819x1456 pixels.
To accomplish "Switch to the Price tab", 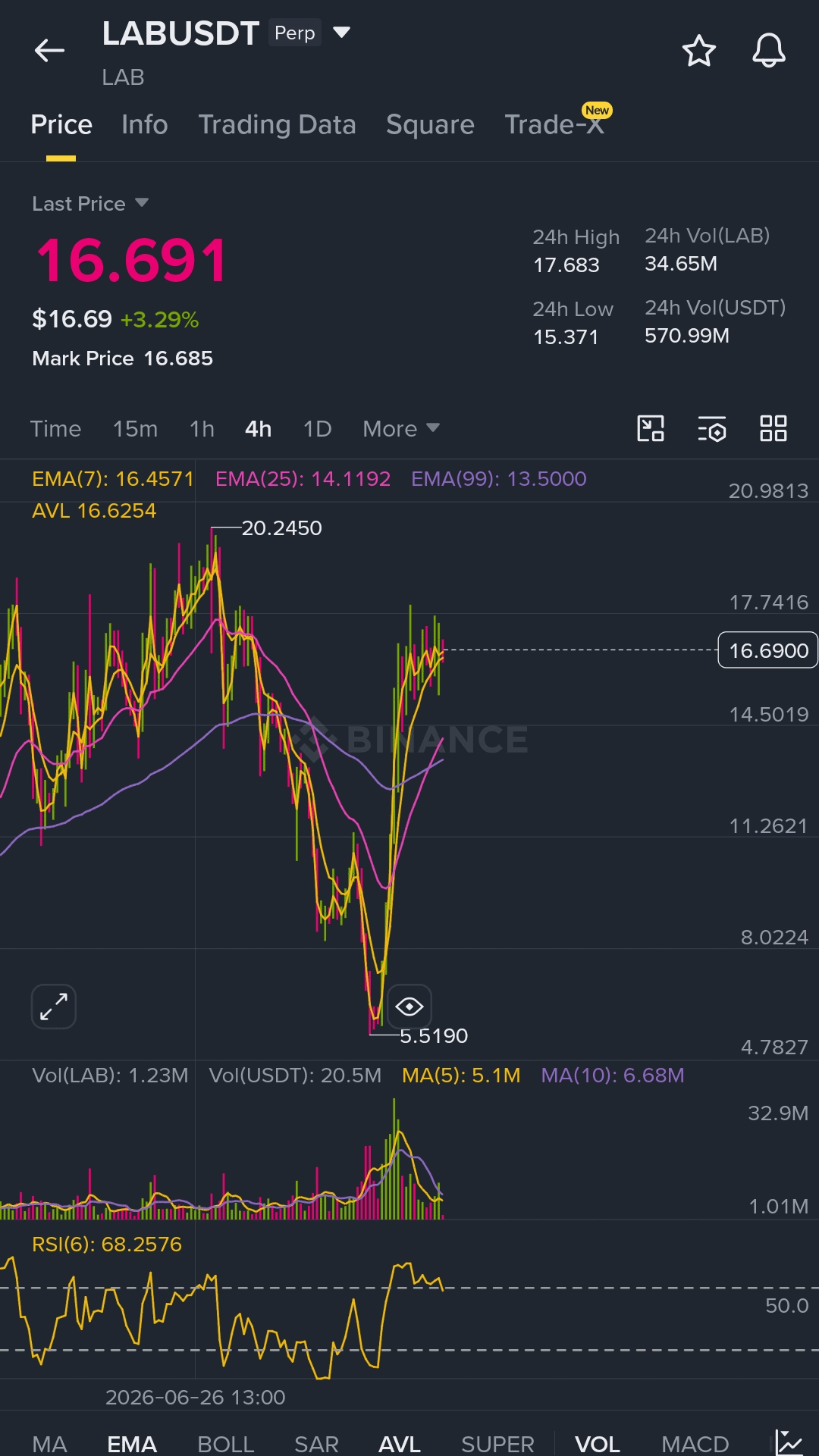I will (x=61, y=124).
